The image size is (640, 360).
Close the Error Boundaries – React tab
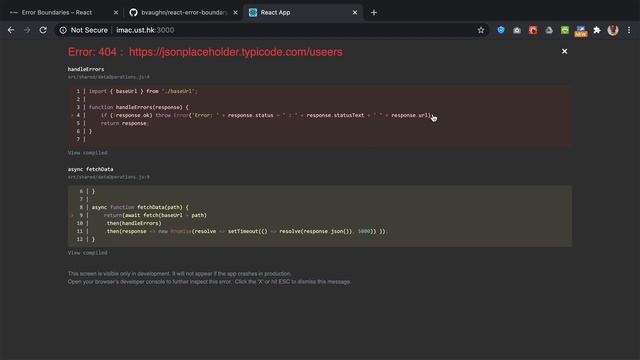[116, 13]
